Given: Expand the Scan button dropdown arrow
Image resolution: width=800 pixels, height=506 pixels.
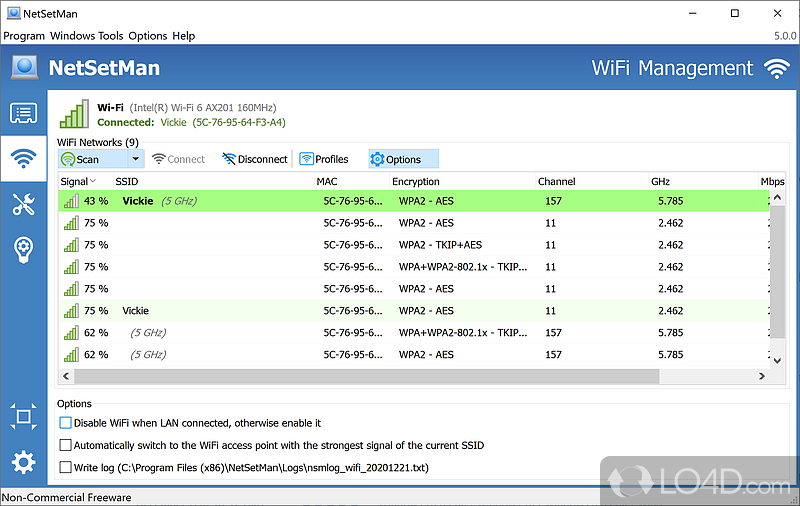Looking at the screenshot, I should click(x=136, y=159).
